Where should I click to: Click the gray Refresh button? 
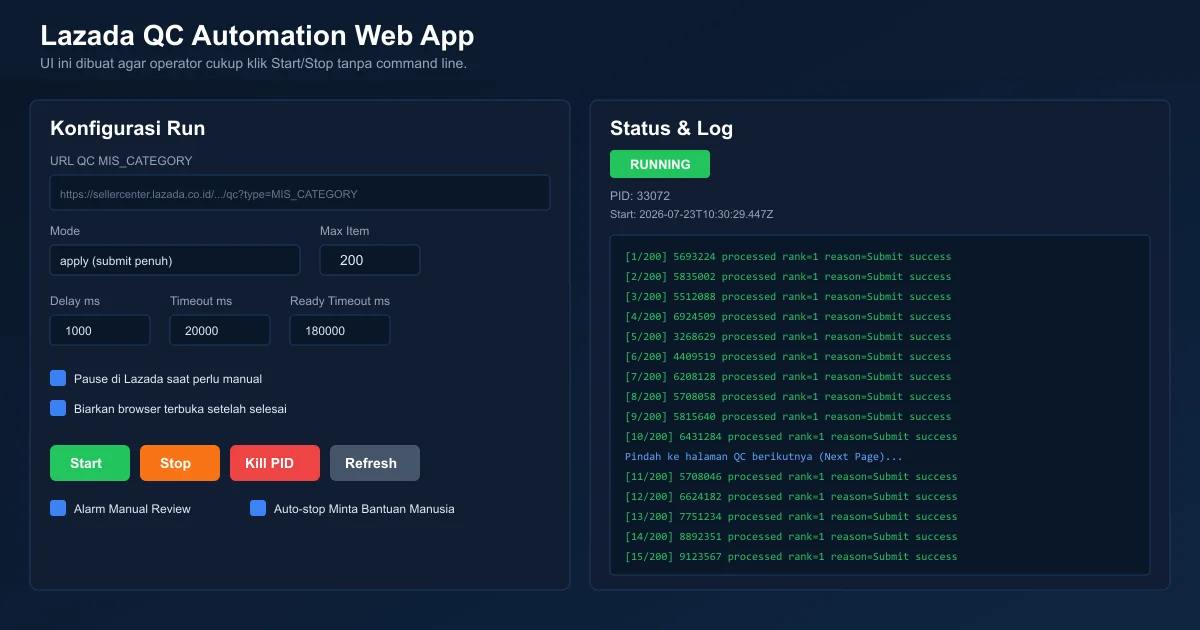click(x=375, y=463)
